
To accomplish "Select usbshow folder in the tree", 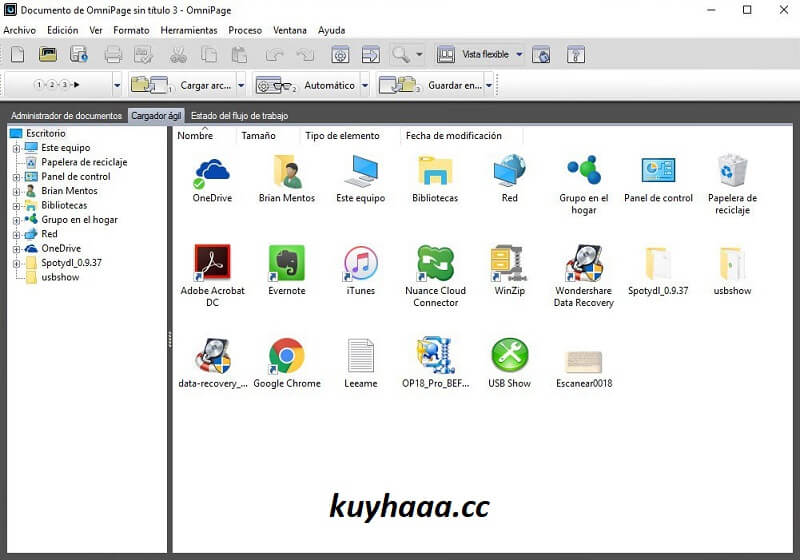I will [60, 277].
